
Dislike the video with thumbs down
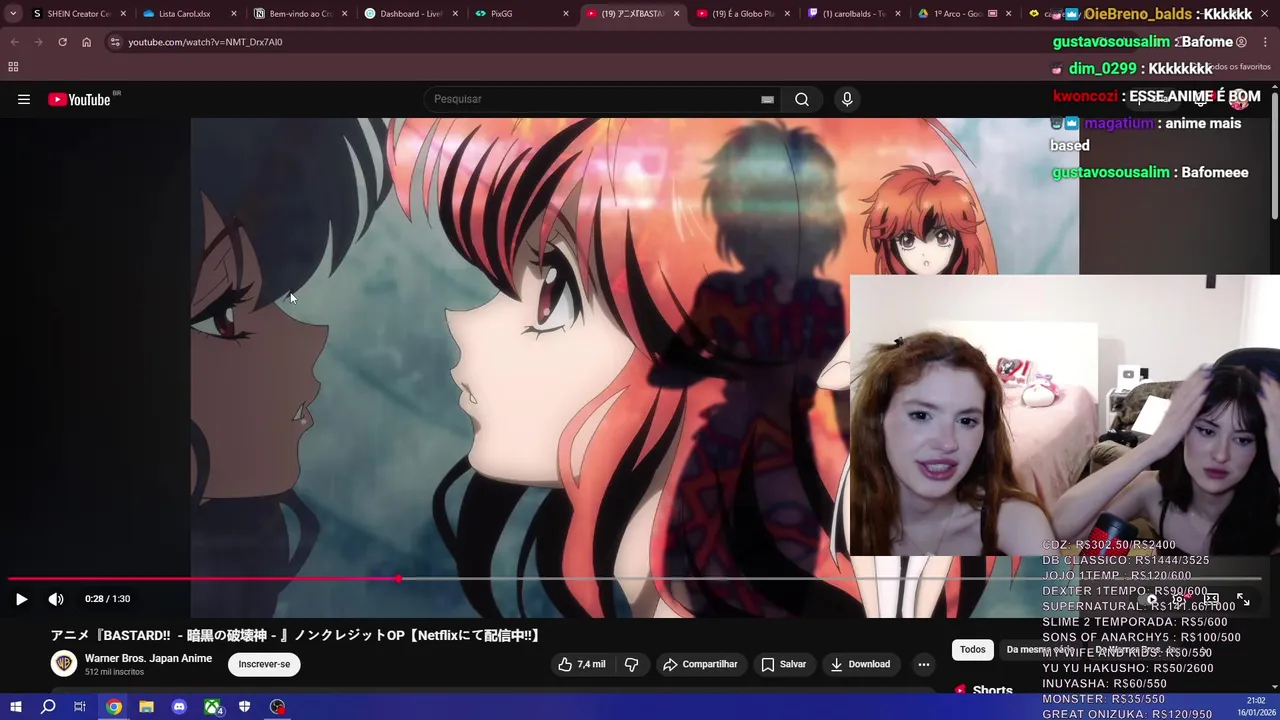[x=631, y=664]
